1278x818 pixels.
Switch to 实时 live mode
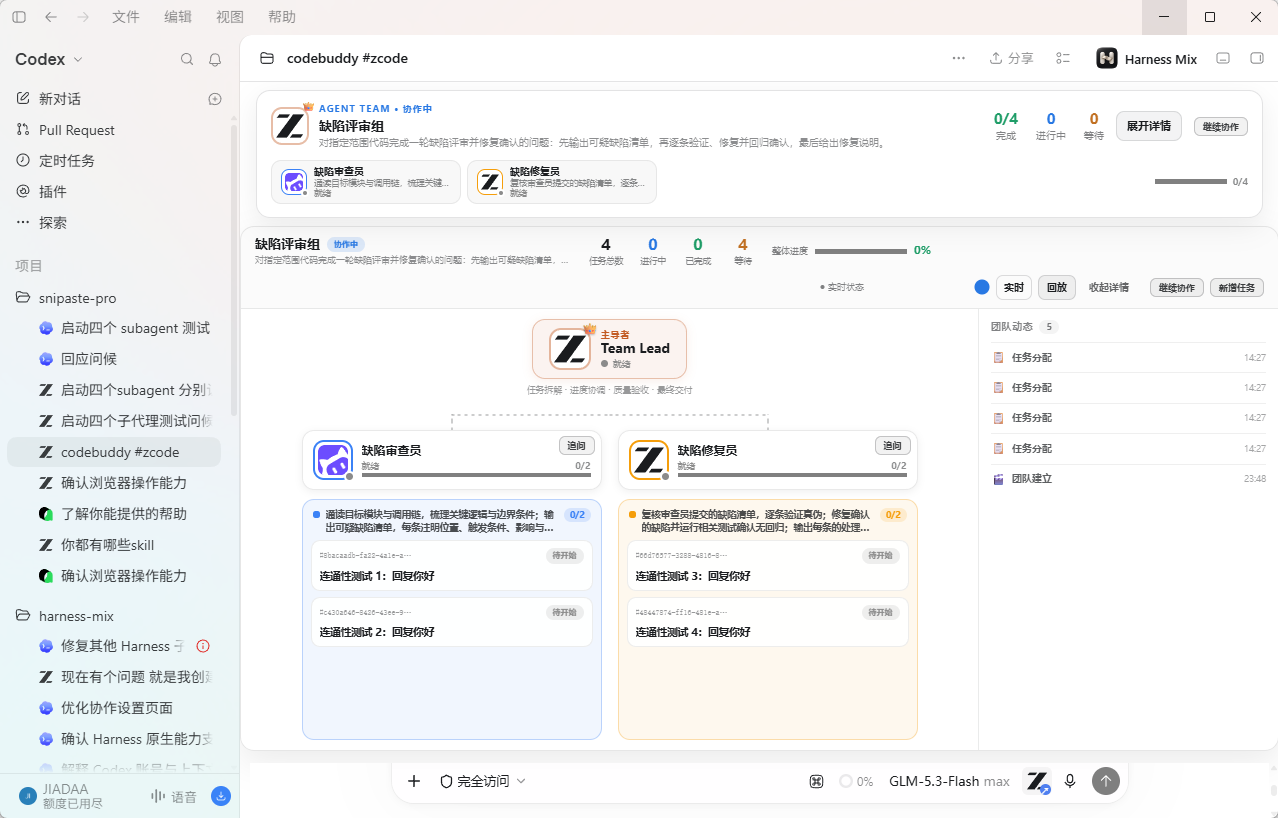(x=1014, y=287)
